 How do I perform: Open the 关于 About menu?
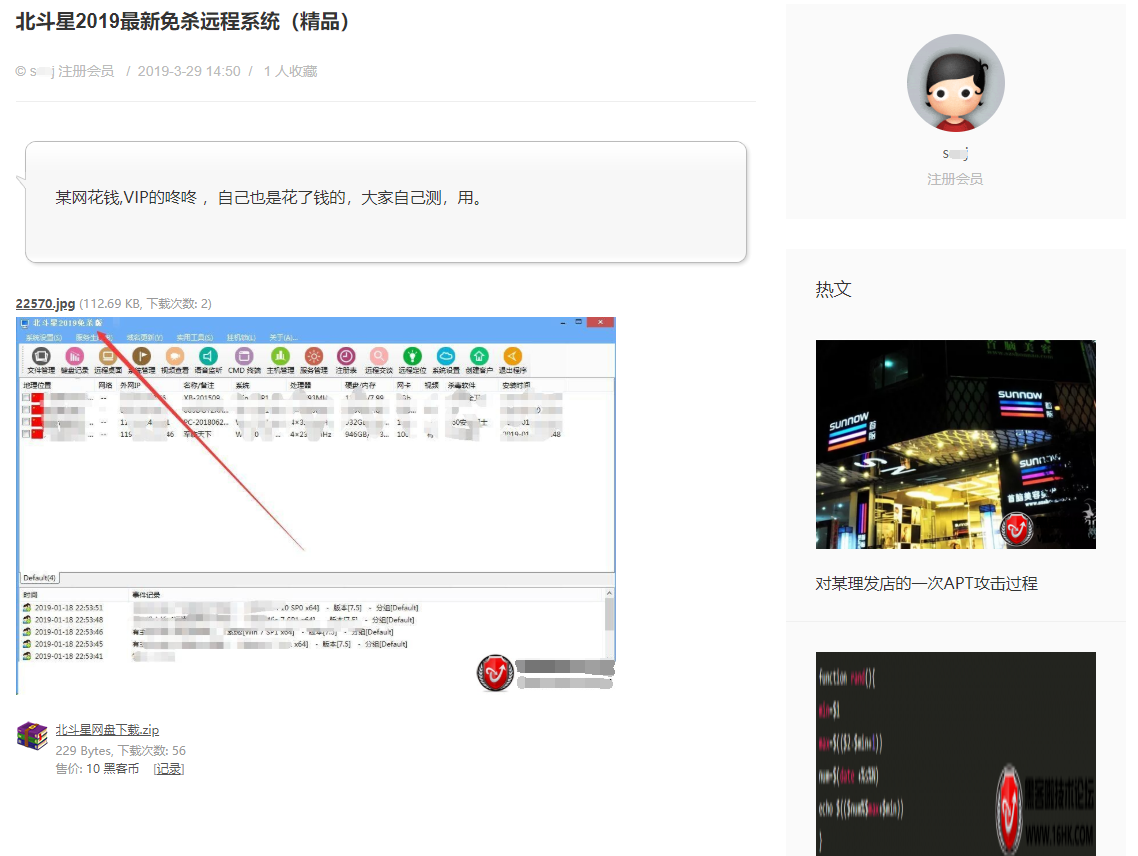pos(283,337)
